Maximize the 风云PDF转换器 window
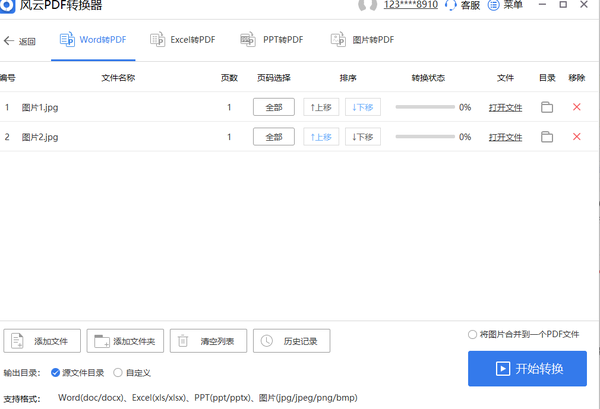 [563, 5]
